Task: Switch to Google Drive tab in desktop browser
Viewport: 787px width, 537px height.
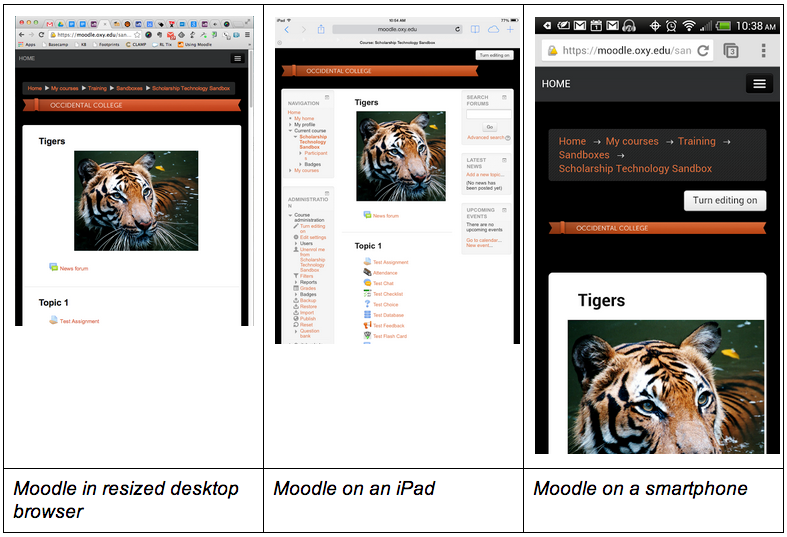Action: pos(61,24)
